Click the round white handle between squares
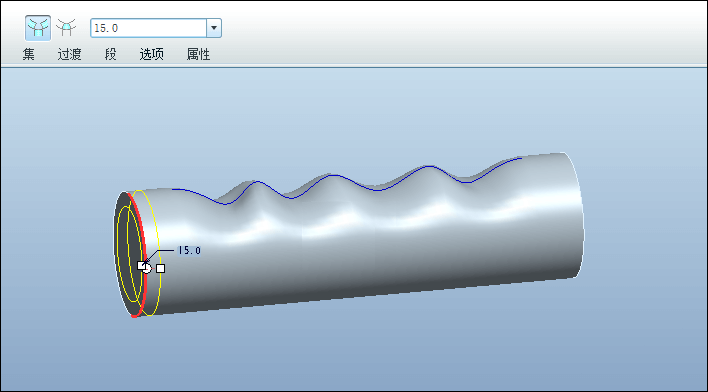 [148, 269]
